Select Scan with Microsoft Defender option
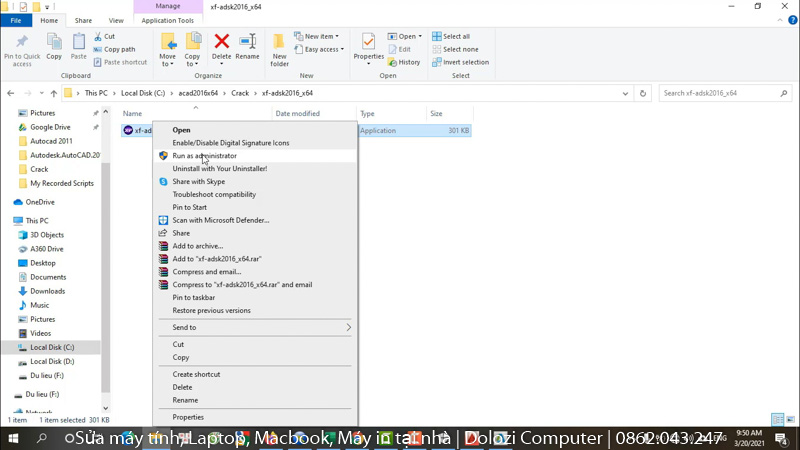Image resolution: width=800 pixels, height=450 pixels. tap(221, 220)
